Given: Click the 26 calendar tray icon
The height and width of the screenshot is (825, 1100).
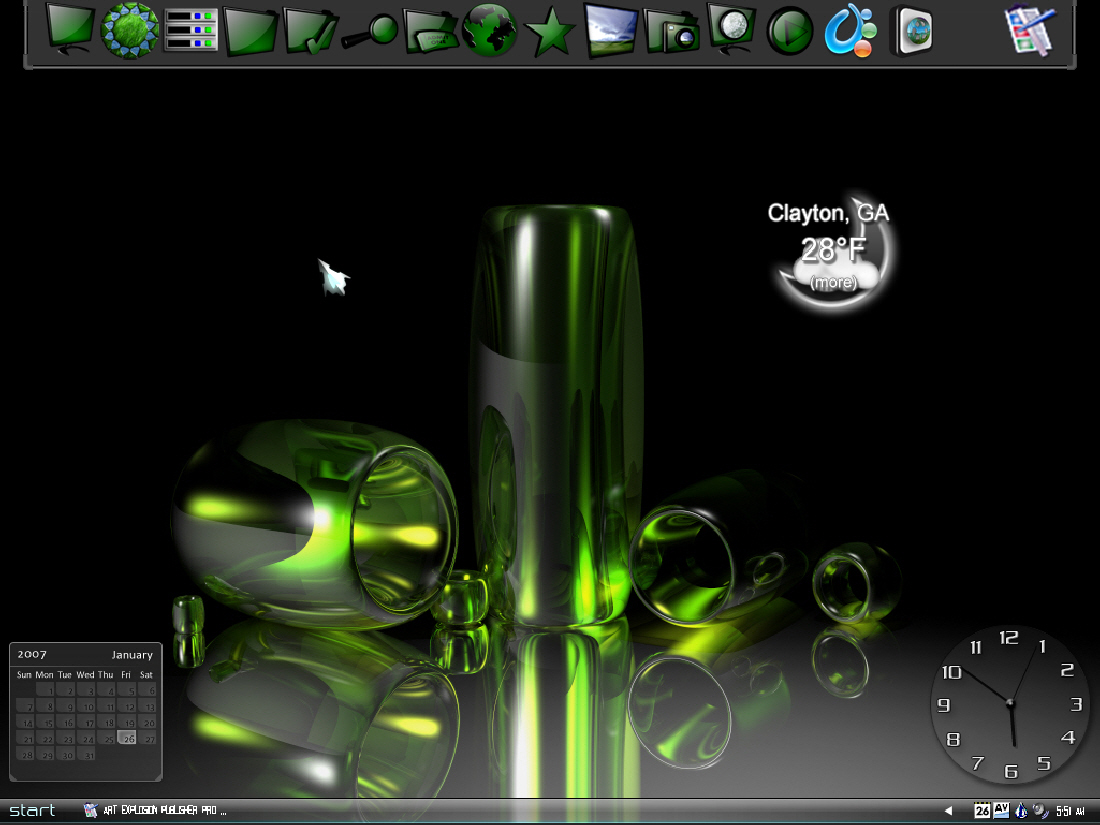Looking at the screenshot, I should (x=982, y=811).
